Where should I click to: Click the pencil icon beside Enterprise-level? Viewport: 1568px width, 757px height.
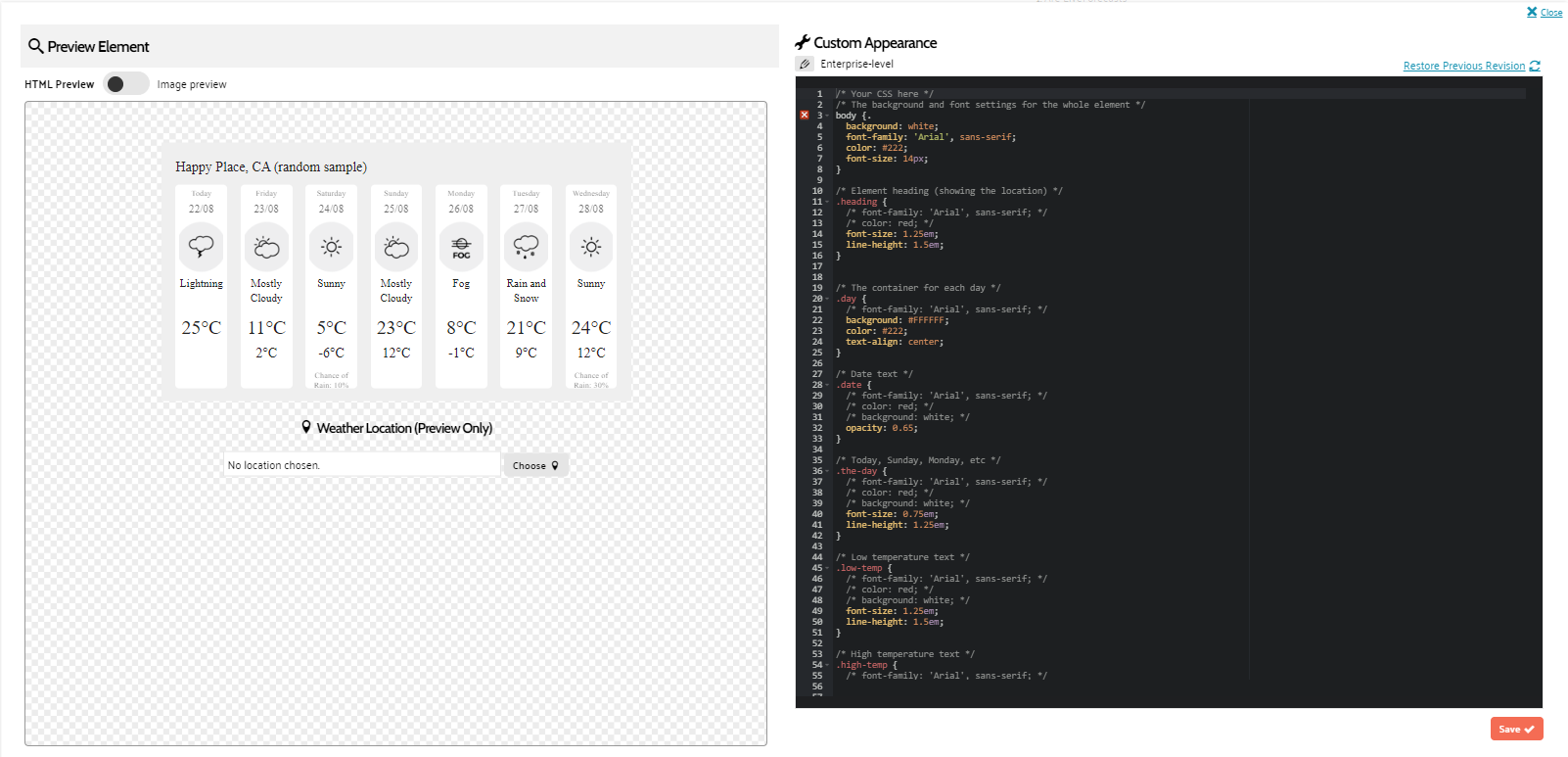coord(805,65)
